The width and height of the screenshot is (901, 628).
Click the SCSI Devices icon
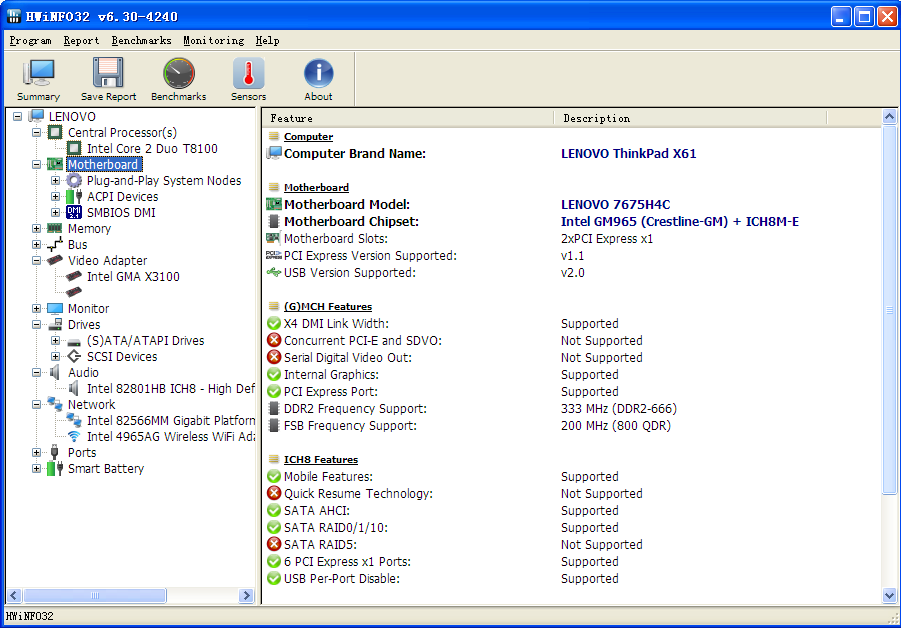pyautogui.click(x=74, y=357)
